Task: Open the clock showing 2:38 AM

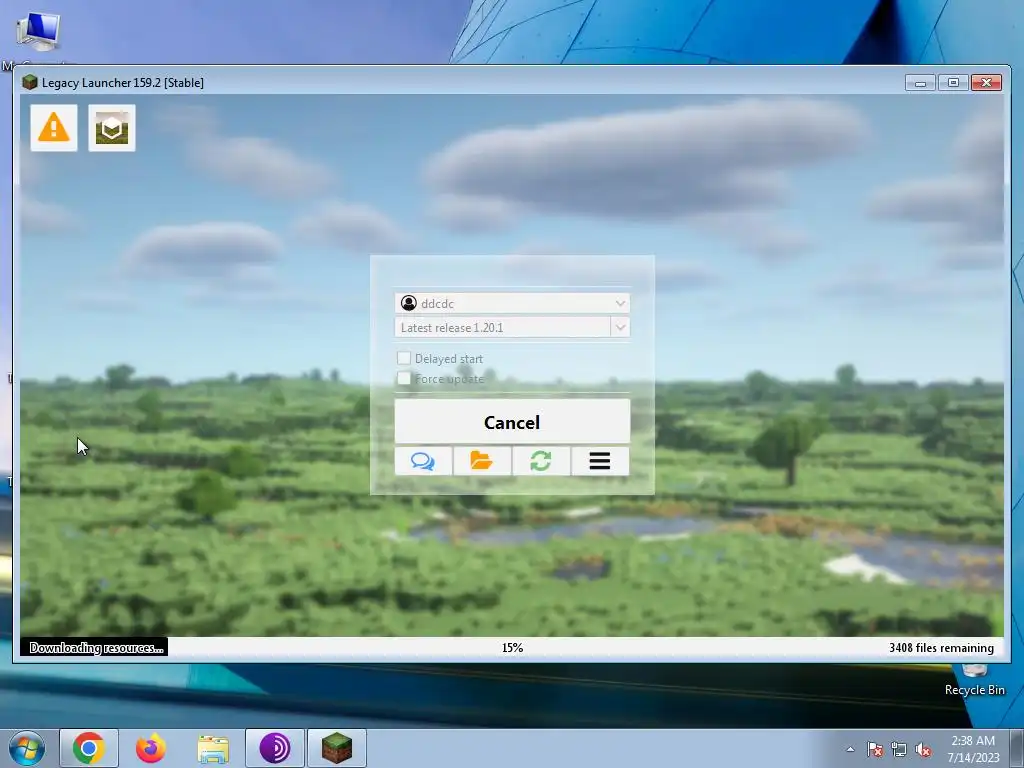Action: (973, 749)
